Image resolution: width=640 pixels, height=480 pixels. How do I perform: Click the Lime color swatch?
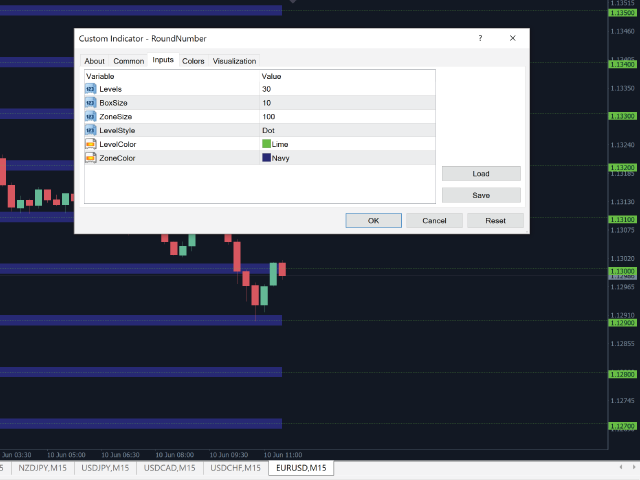click(x=267, y=144)
